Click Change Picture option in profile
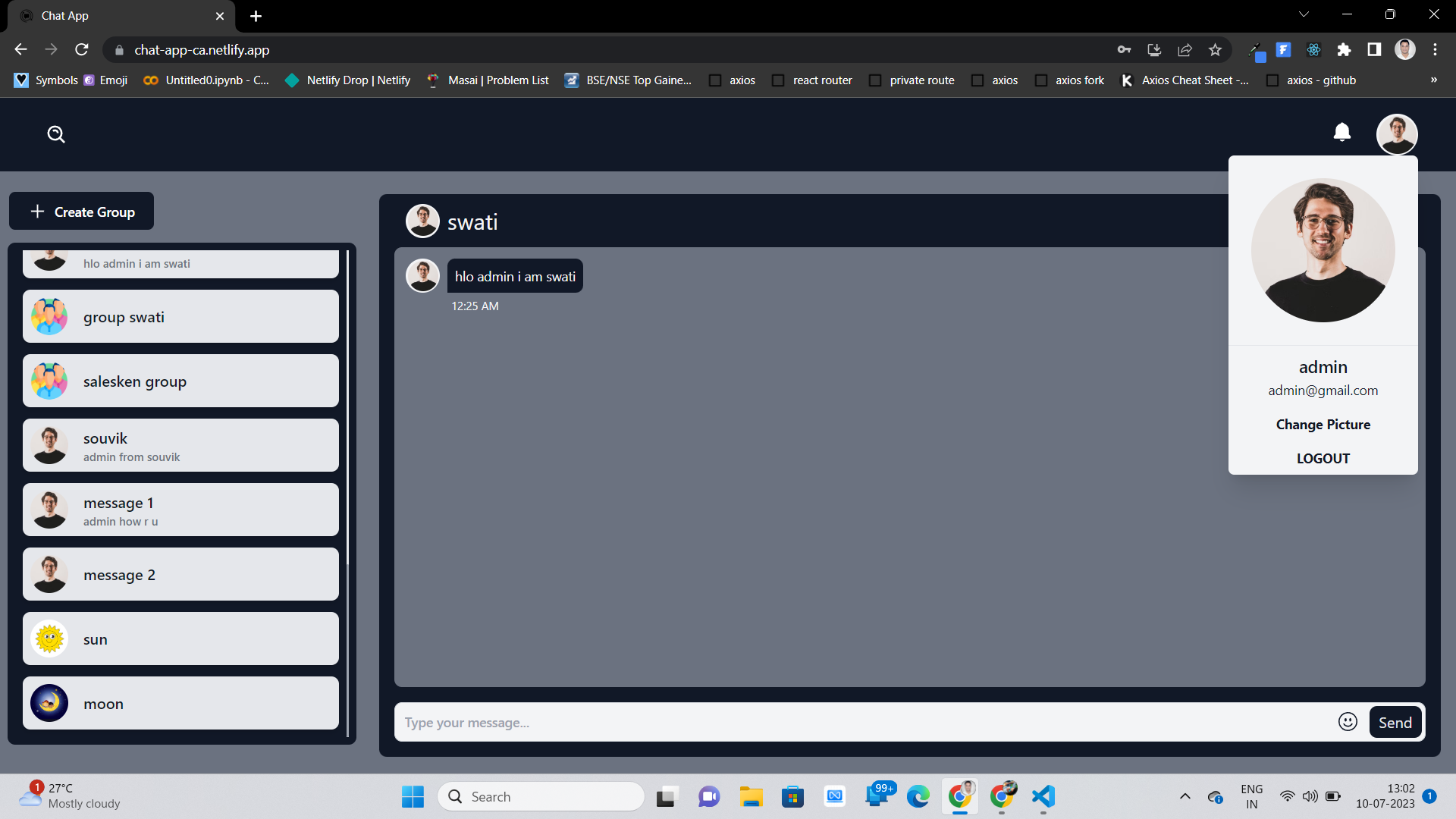The height and width of the screenshot is (819, 1456). [x=1323, y=424]
